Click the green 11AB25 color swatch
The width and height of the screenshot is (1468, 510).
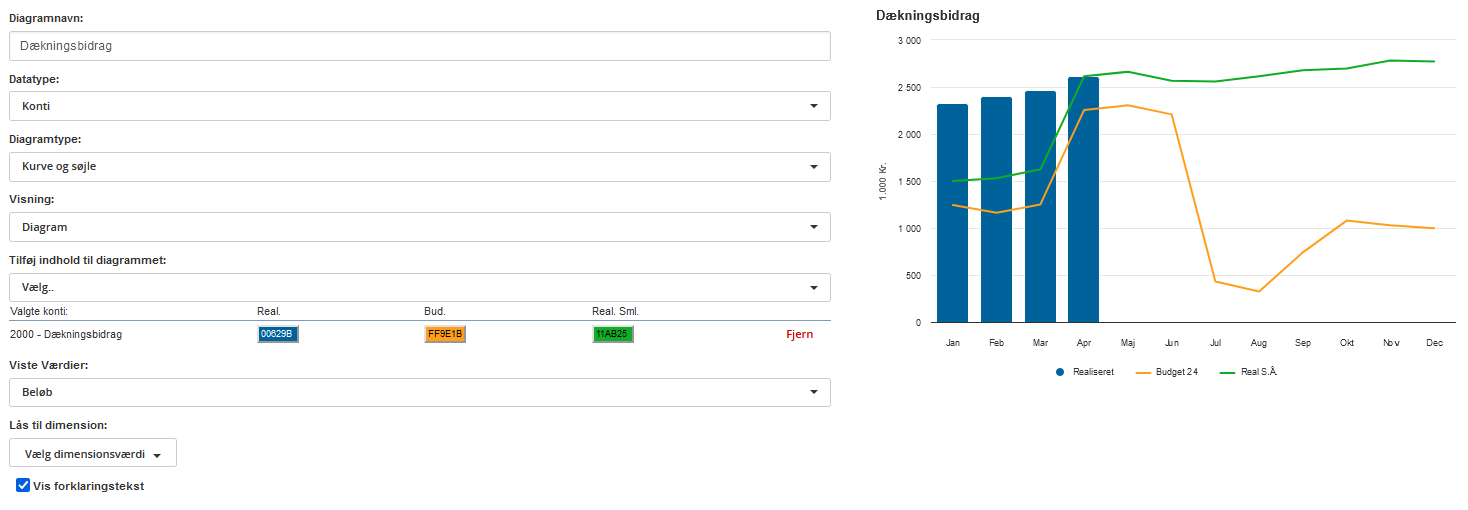612,334
